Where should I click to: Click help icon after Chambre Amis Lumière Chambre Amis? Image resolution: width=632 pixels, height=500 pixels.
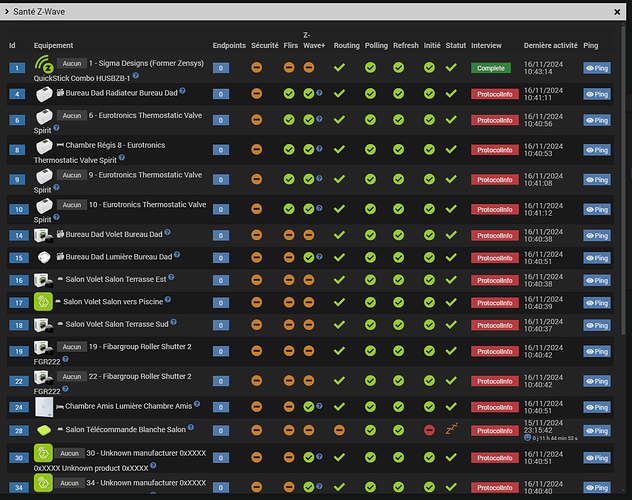click(197, 404)
